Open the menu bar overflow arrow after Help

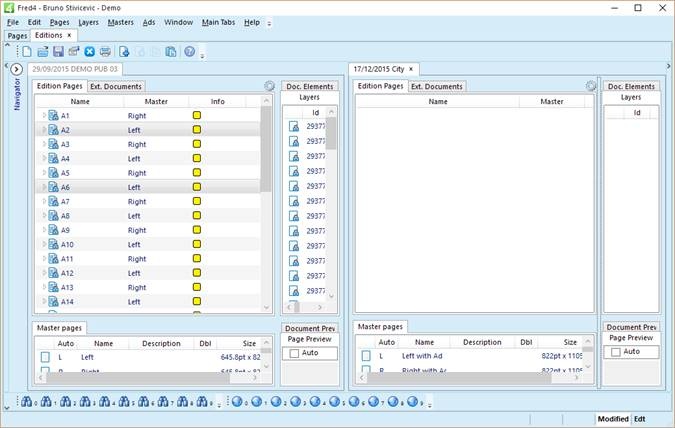tap(269, 23)
